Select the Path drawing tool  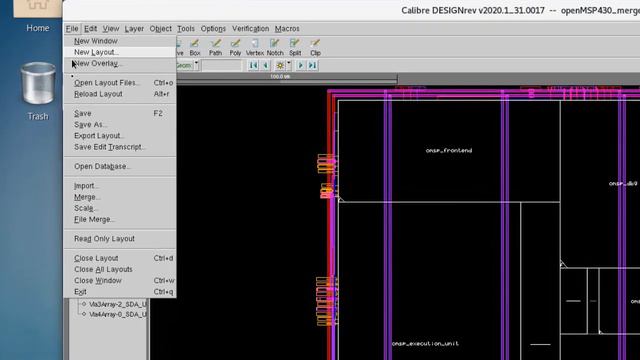[215, 47]
